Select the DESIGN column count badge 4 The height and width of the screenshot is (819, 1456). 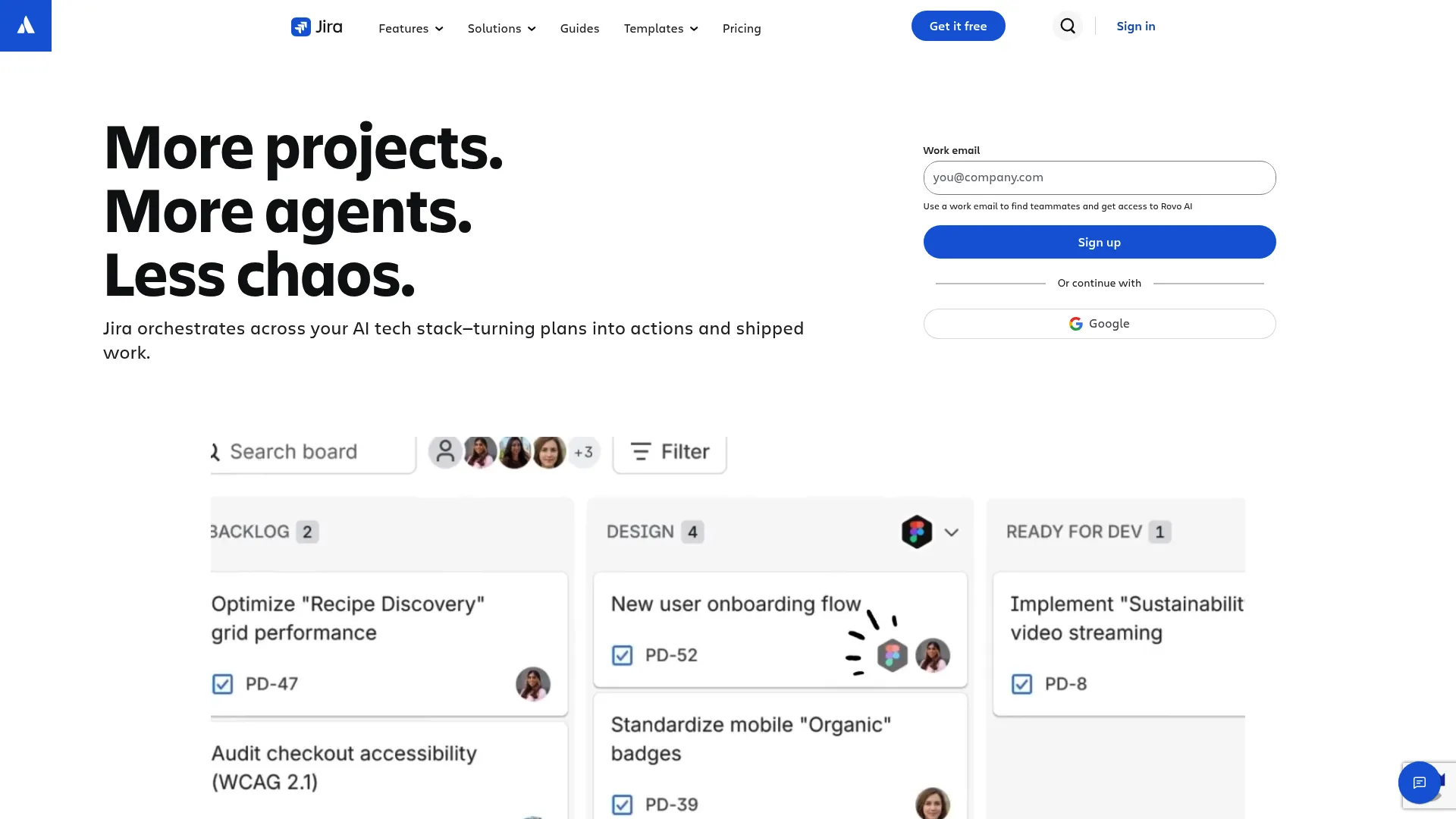click(692, 532)
